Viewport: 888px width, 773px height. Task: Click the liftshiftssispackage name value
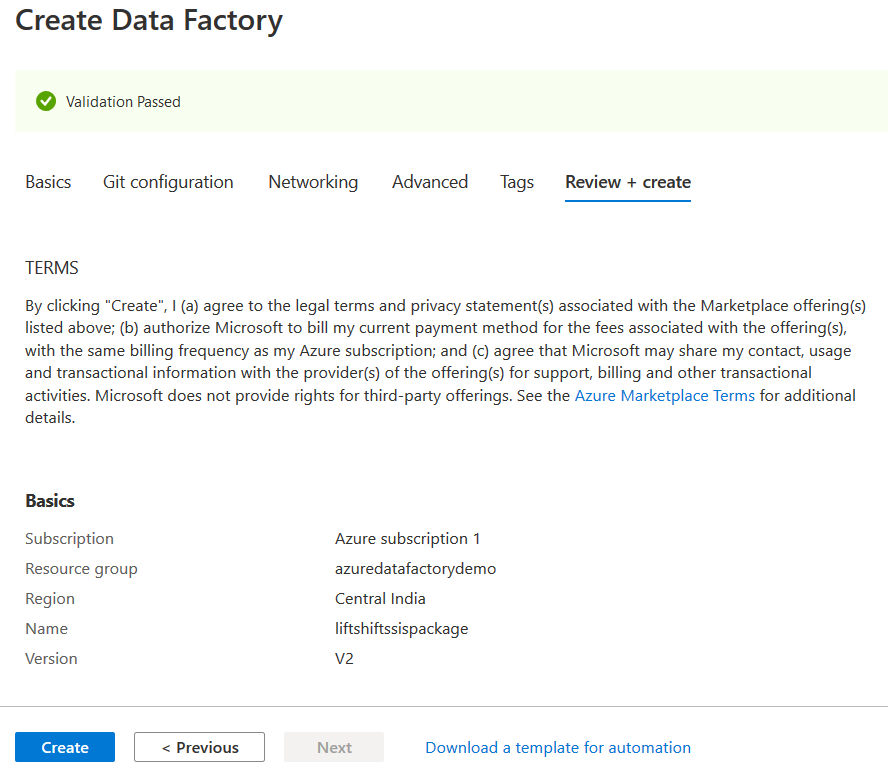tap(402, 629)
